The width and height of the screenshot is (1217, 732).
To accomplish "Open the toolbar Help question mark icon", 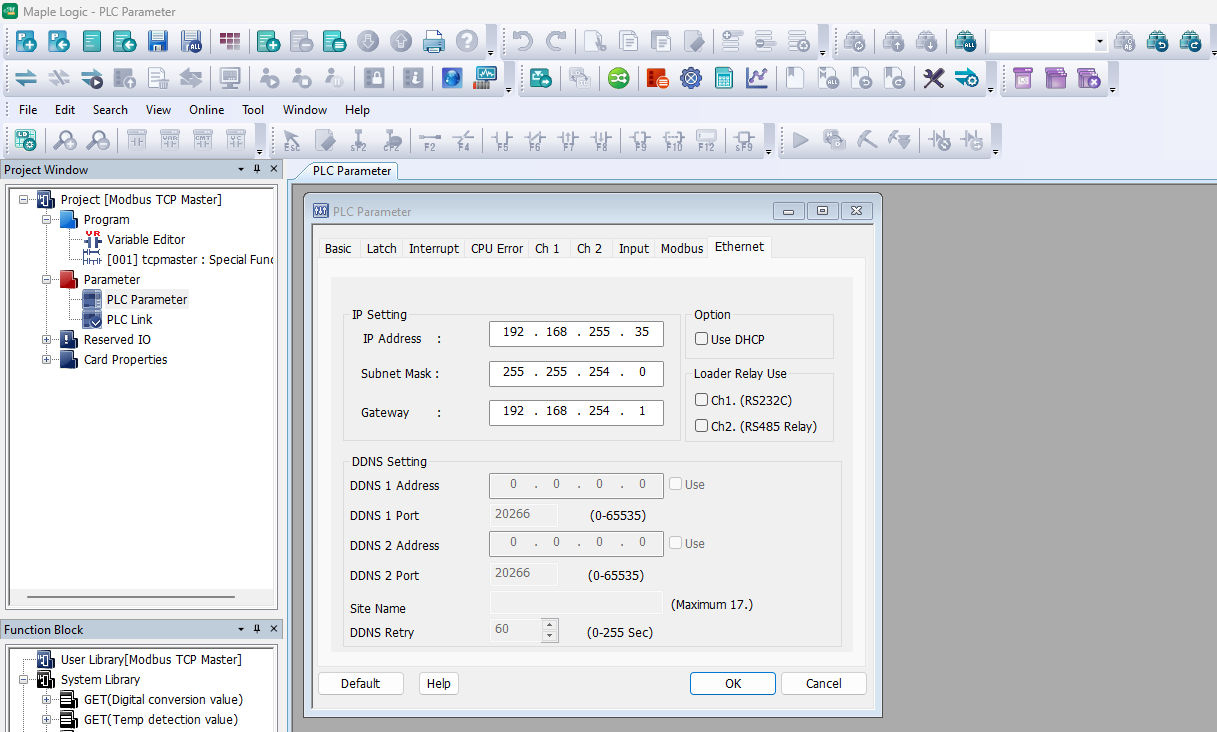I will click(468, 41).
